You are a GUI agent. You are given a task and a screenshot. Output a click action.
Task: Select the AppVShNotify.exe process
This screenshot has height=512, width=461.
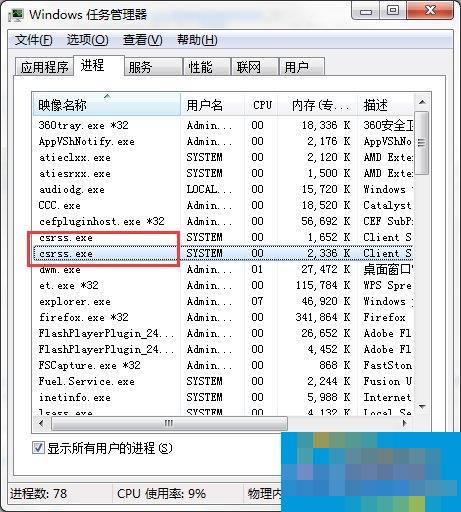(x=223, y=141)
